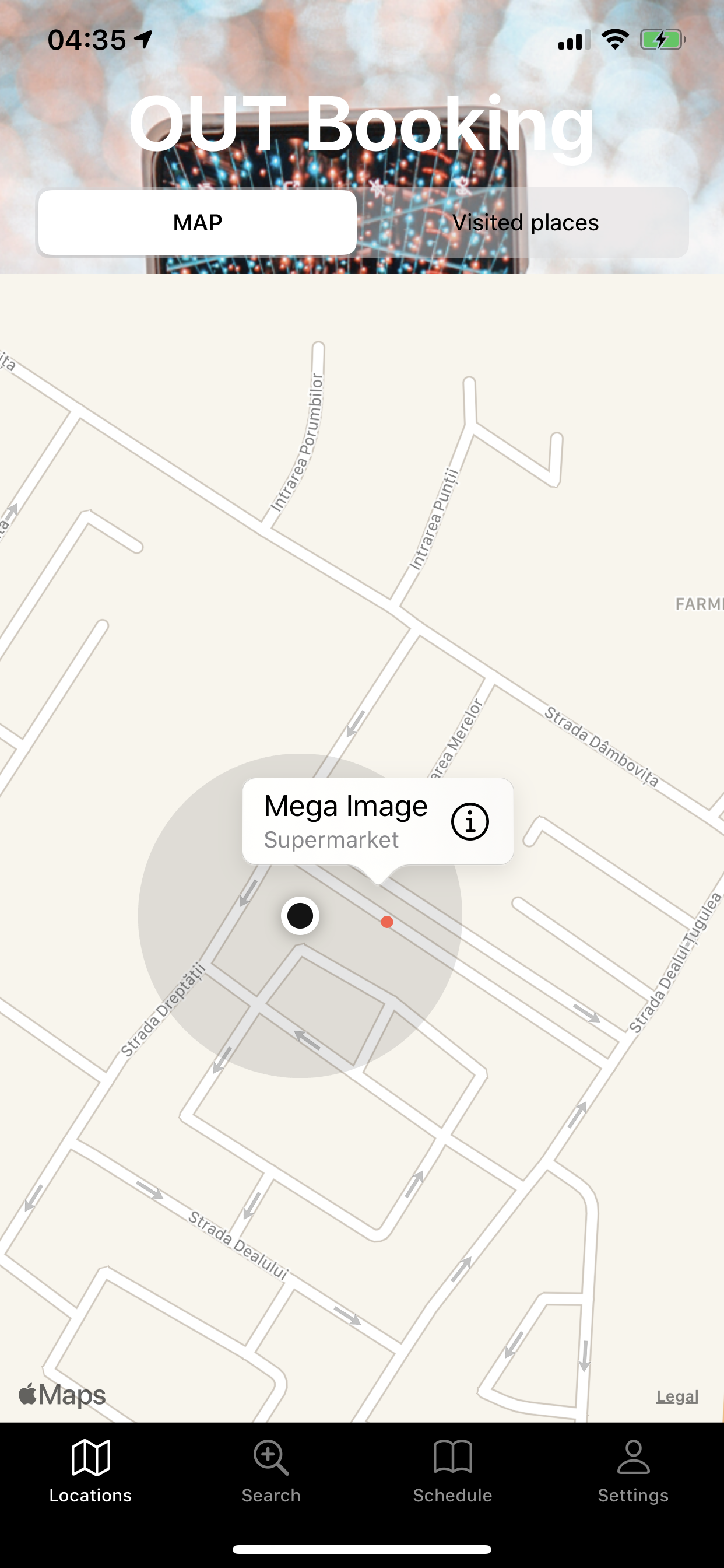
Task: Open the Schedule book icon
Action: pos(453,1457)
